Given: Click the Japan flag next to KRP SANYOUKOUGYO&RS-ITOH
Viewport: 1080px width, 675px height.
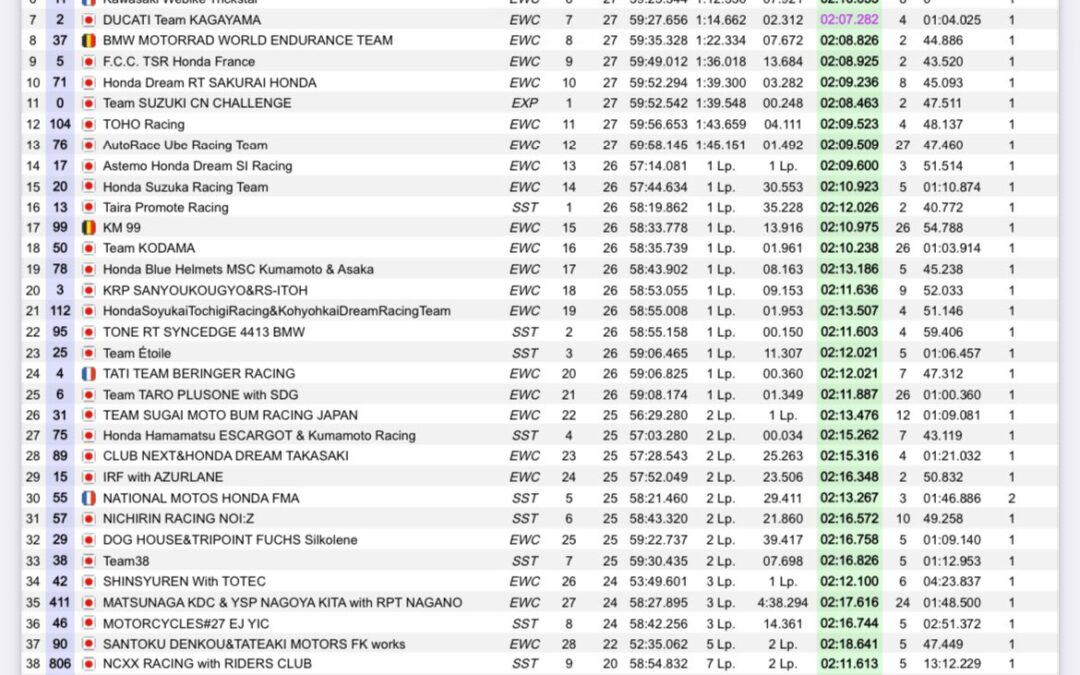Looking at the screenshot, I should pyautogui.click(x=88, y=291).
